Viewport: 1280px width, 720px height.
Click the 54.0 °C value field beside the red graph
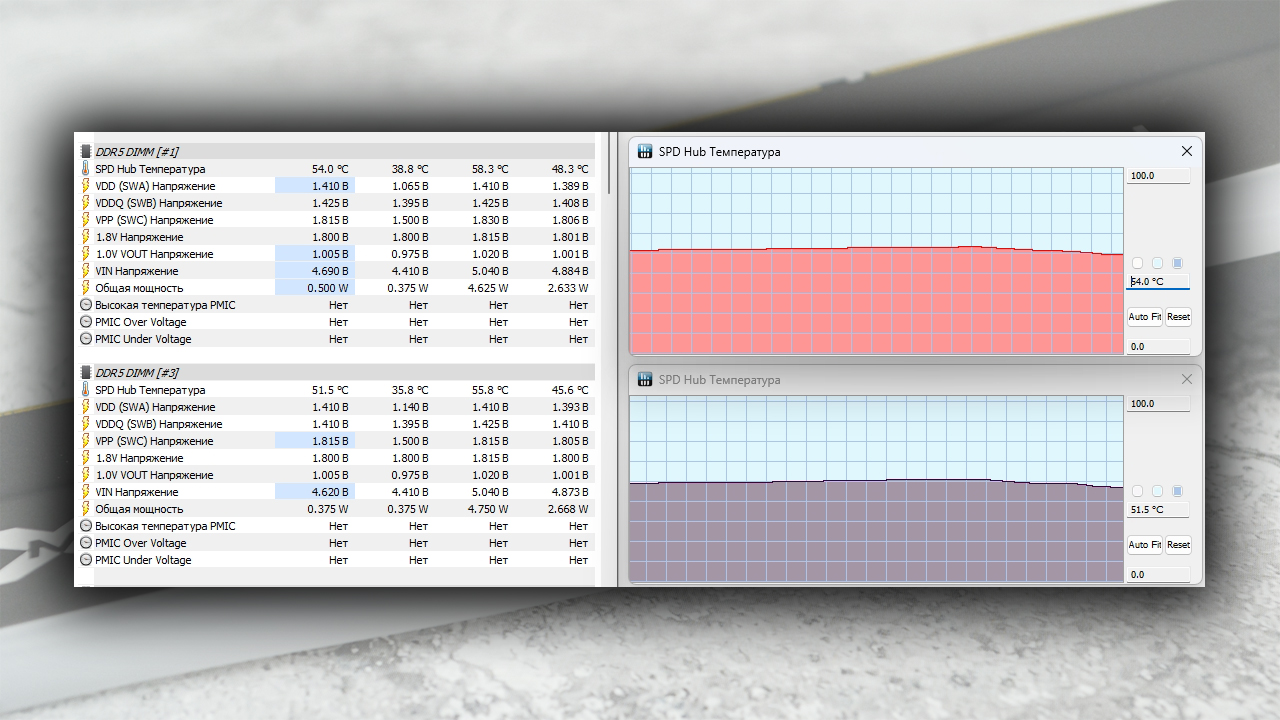1158,282
